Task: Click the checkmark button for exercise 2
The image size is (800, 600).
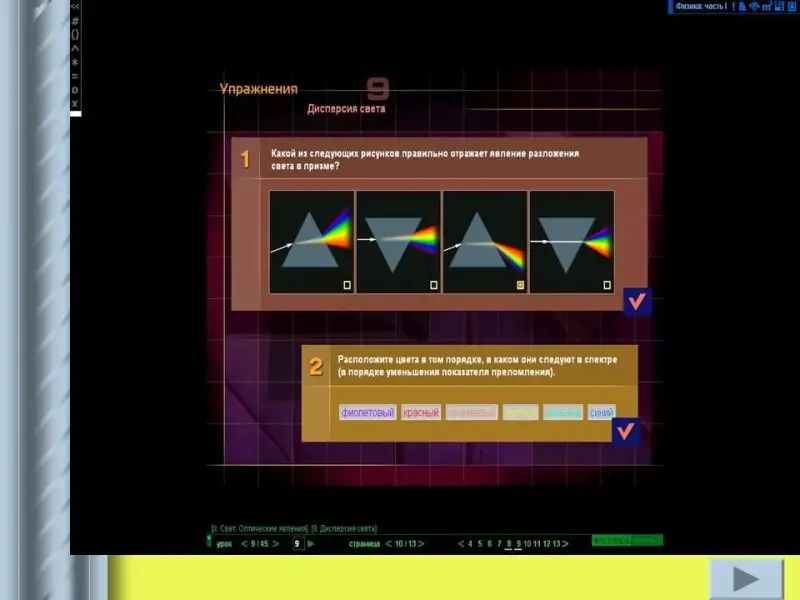Action: pyautogui.click(x=626, y=431)
